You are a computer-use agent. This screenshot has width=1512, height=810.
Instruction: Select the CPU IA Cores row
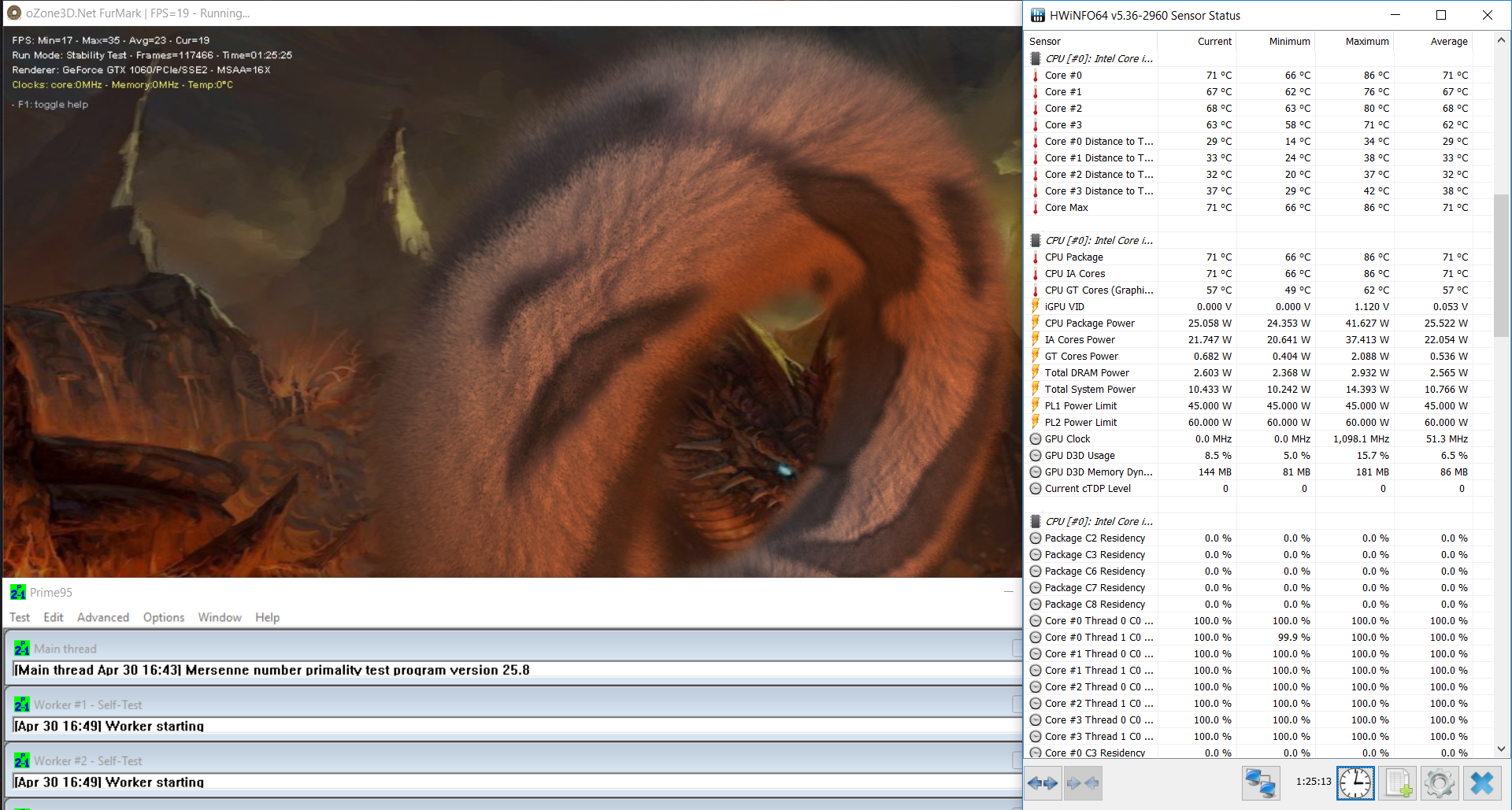coord(1249,274)
